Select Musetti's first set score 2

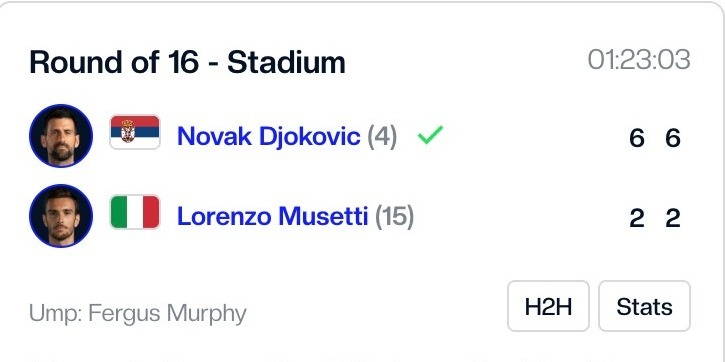click(x=637, y=218)
